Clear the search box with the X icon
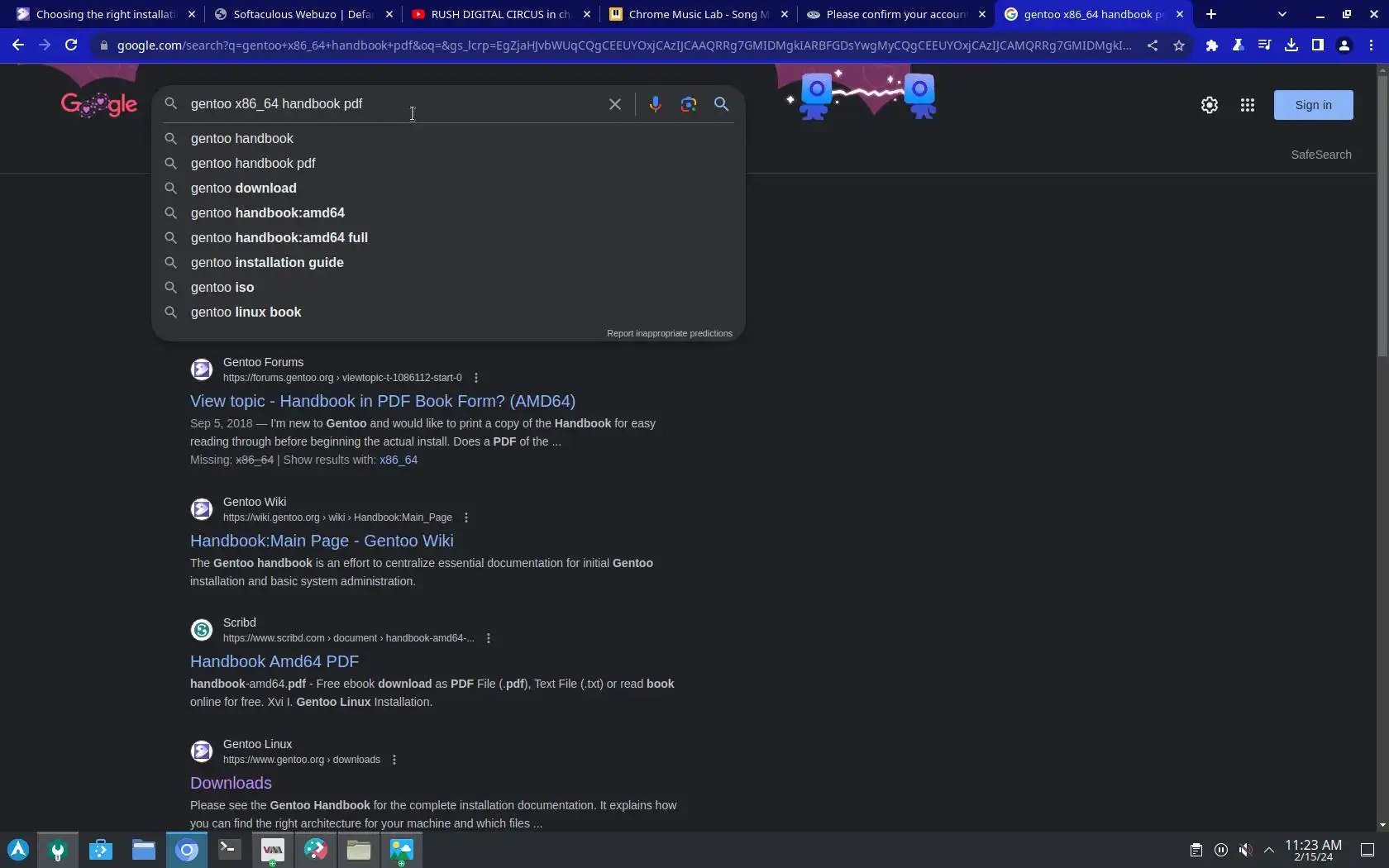 pos(614,104)
